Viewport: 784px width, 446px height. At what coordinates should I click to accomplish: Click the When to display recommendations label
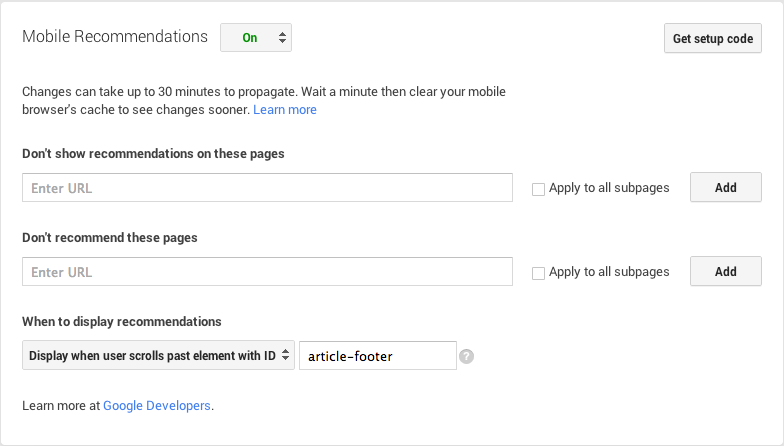point(121,322)
